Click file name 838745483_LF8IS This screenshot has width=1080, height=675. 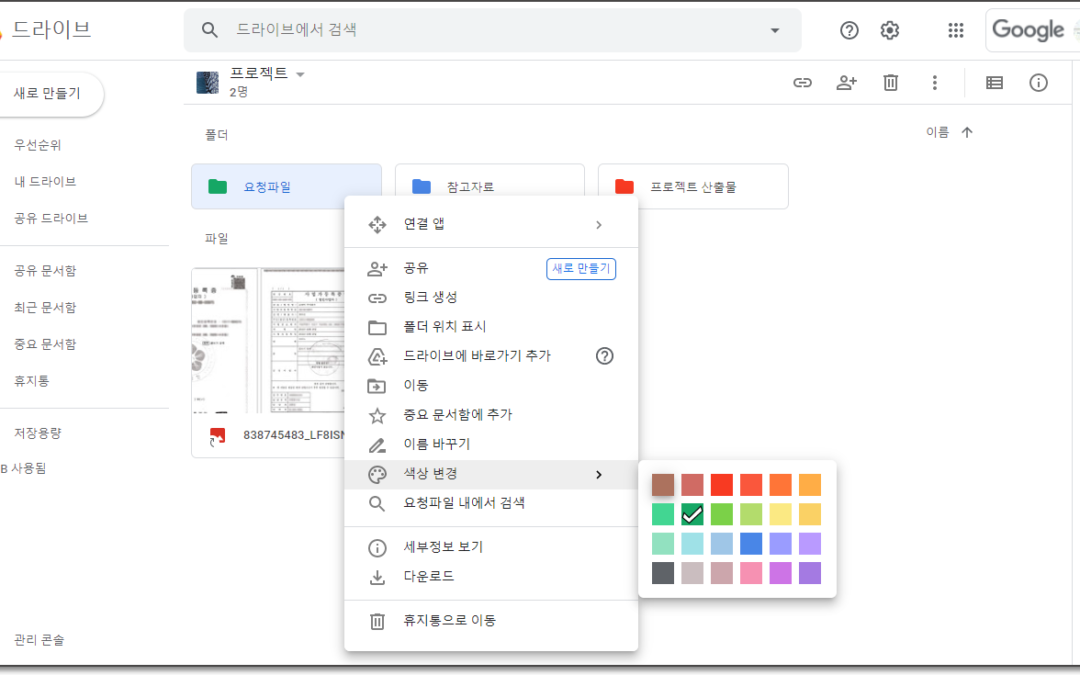pyautogui.click(x=293, y=435)
